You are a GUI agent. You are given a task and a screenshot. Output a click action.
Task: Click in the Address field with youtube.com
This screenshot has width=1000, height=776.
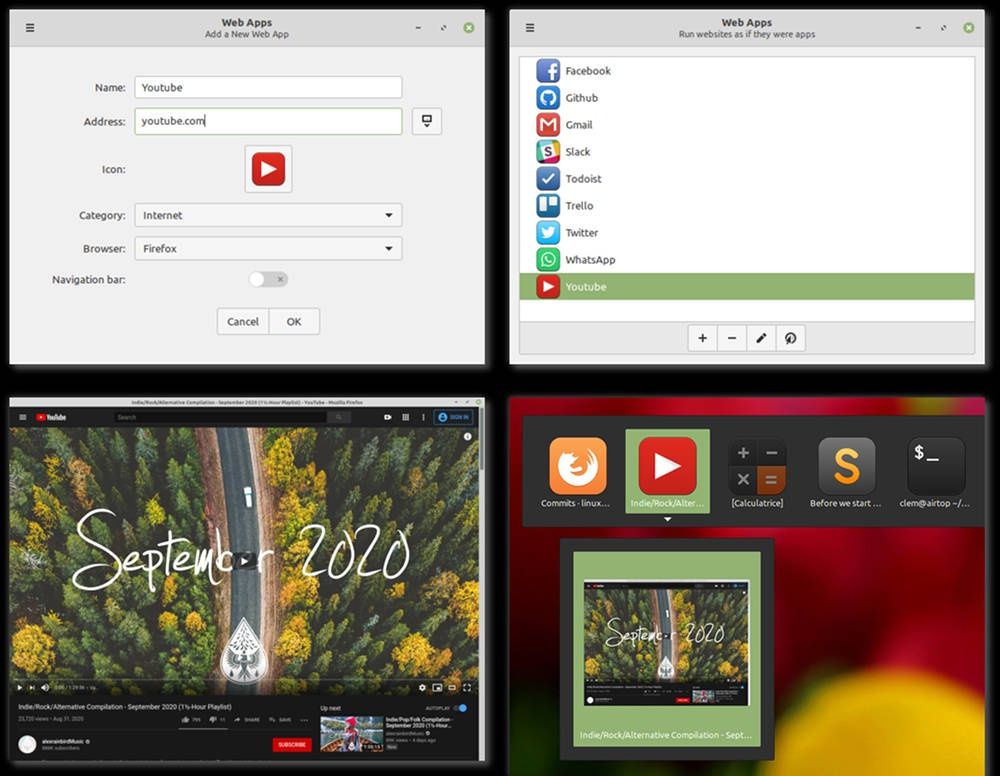268,121
